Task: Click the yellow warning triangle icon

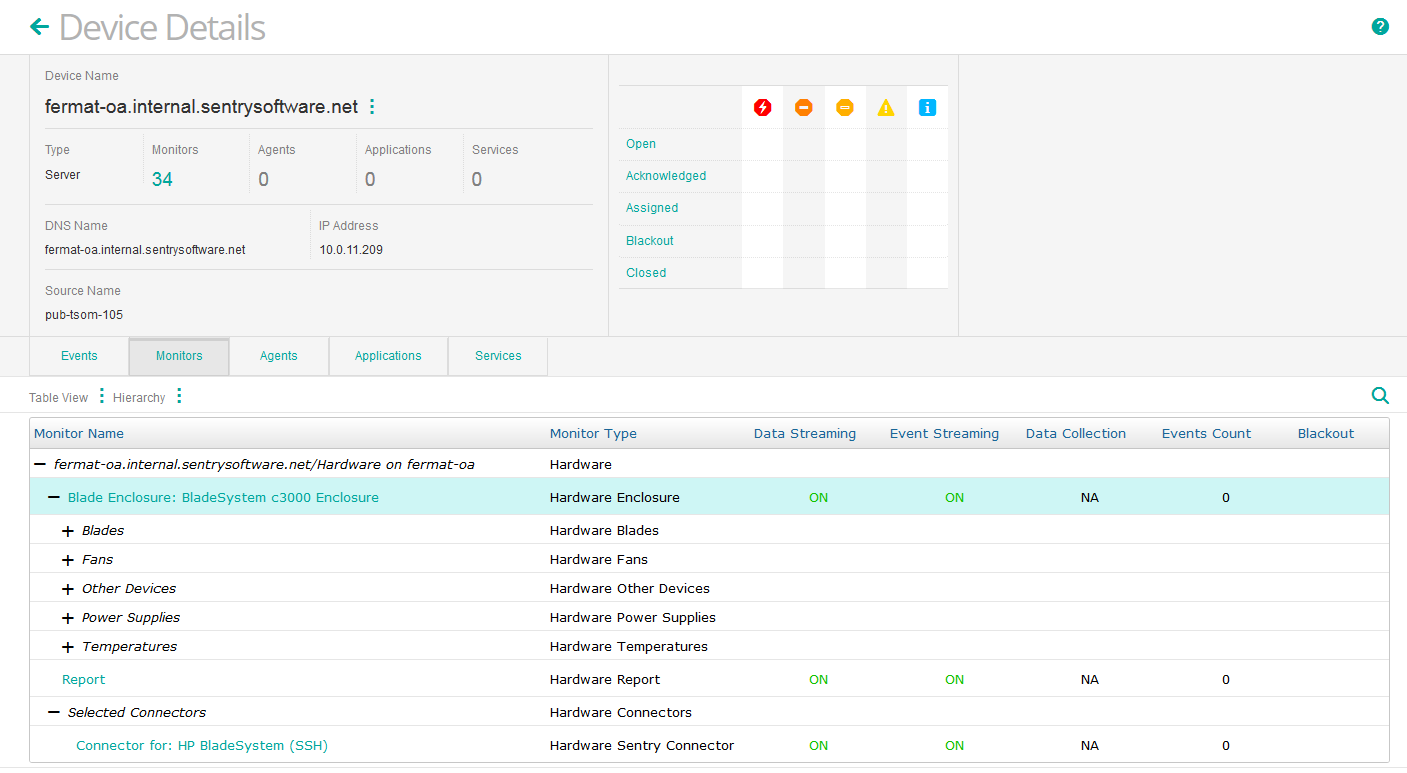Action: (885, 107)
